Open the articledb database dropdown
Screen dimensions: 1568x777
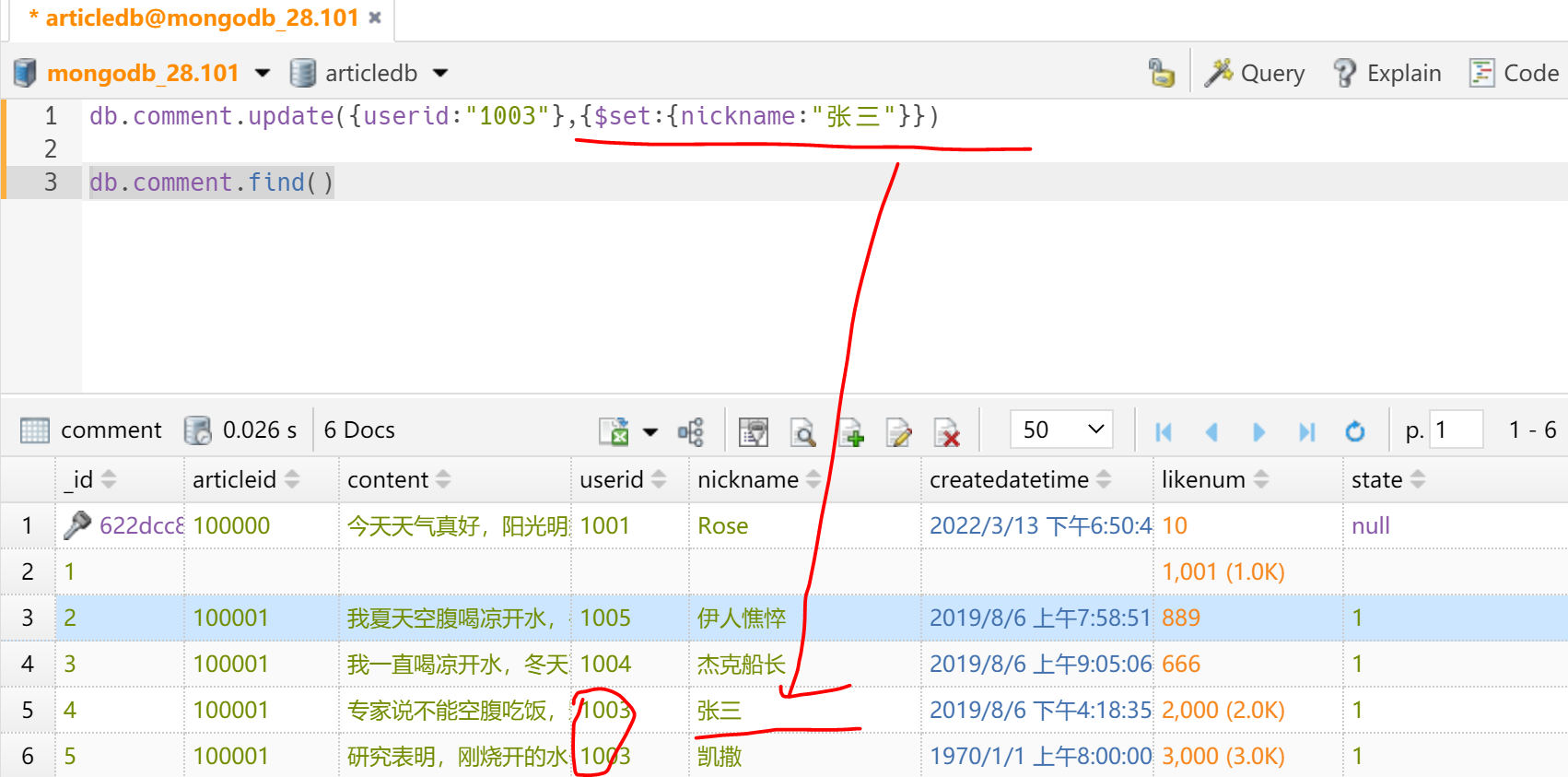(440, 73)
